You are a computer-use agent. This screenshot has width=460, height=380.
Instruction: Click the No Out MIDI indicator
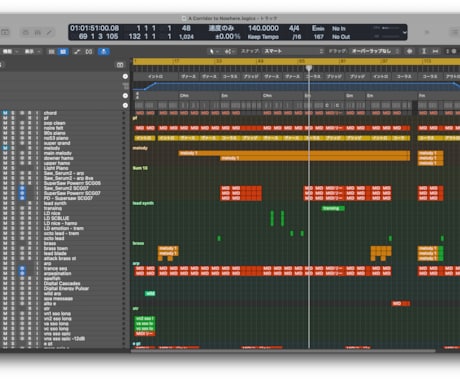pyautogui.click(x=341, y=37)
